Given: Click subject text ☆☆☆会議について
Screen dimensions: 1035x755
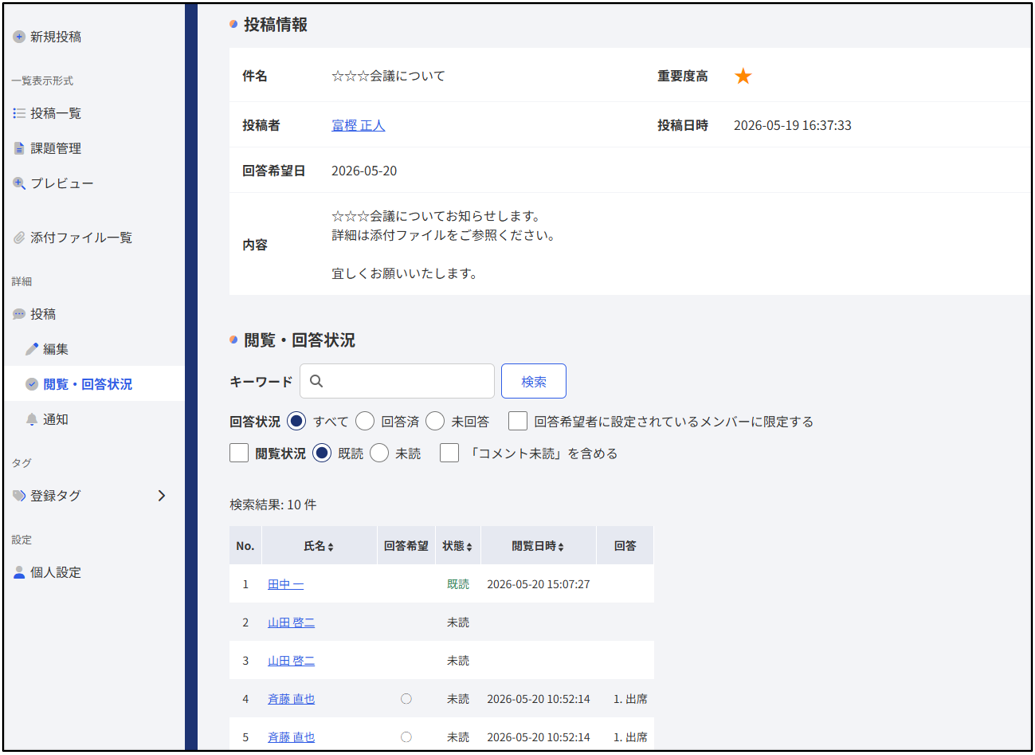Looking at the screenshot, I should click(x=388, y=76).
